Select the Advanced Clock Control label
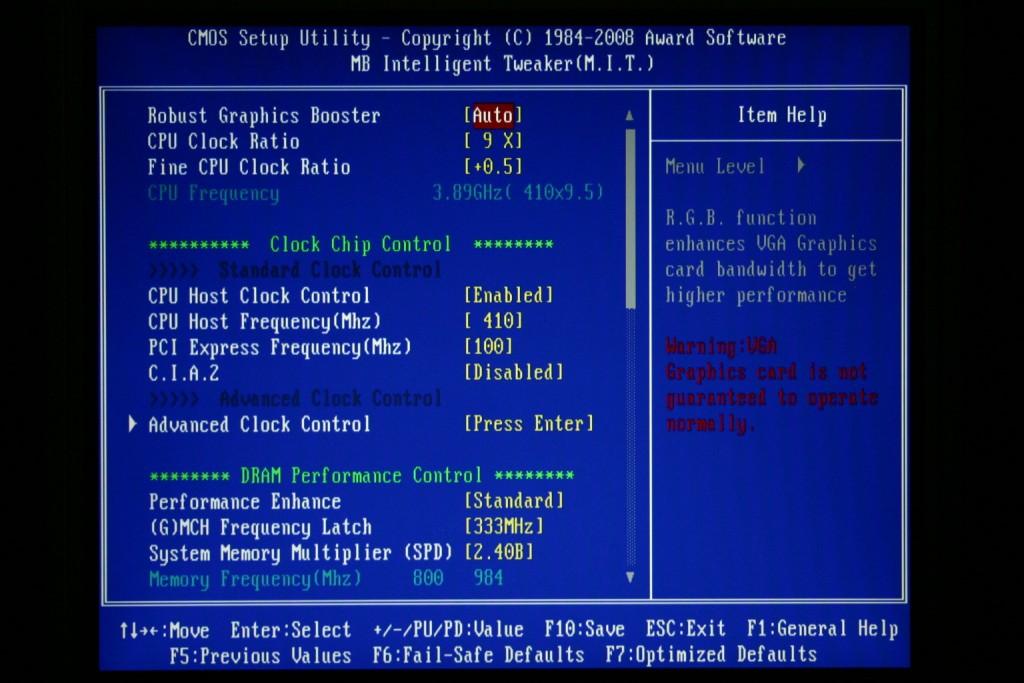 click(x=259, y=424)
